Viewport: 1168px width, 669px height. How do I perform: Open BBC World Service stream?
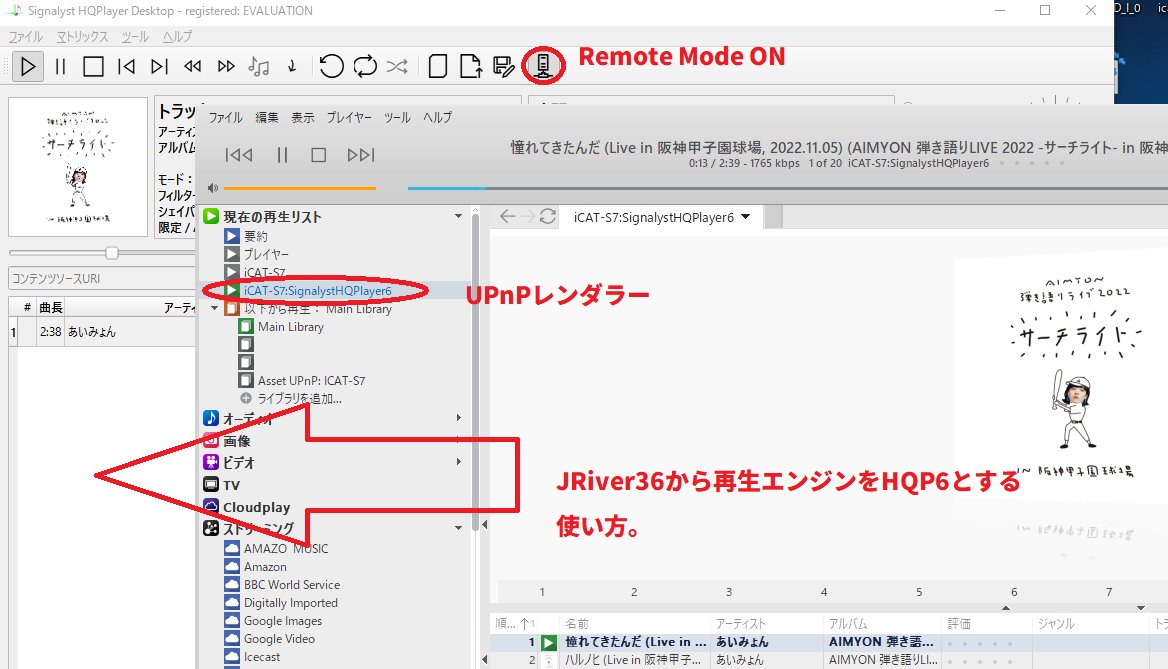pyautogui.click(x=292, y=585)
